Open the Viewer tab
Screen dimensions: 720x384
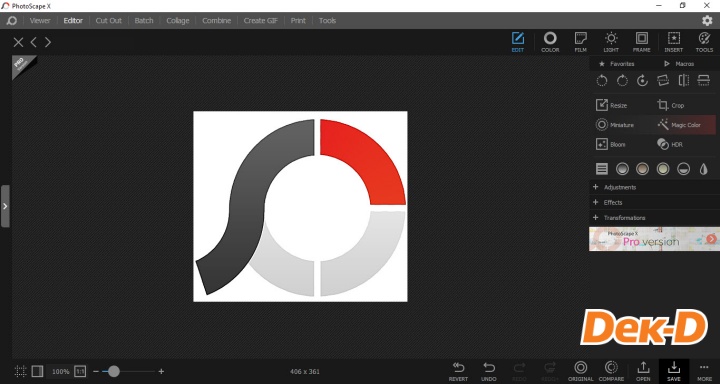click(x=40, y=21)
